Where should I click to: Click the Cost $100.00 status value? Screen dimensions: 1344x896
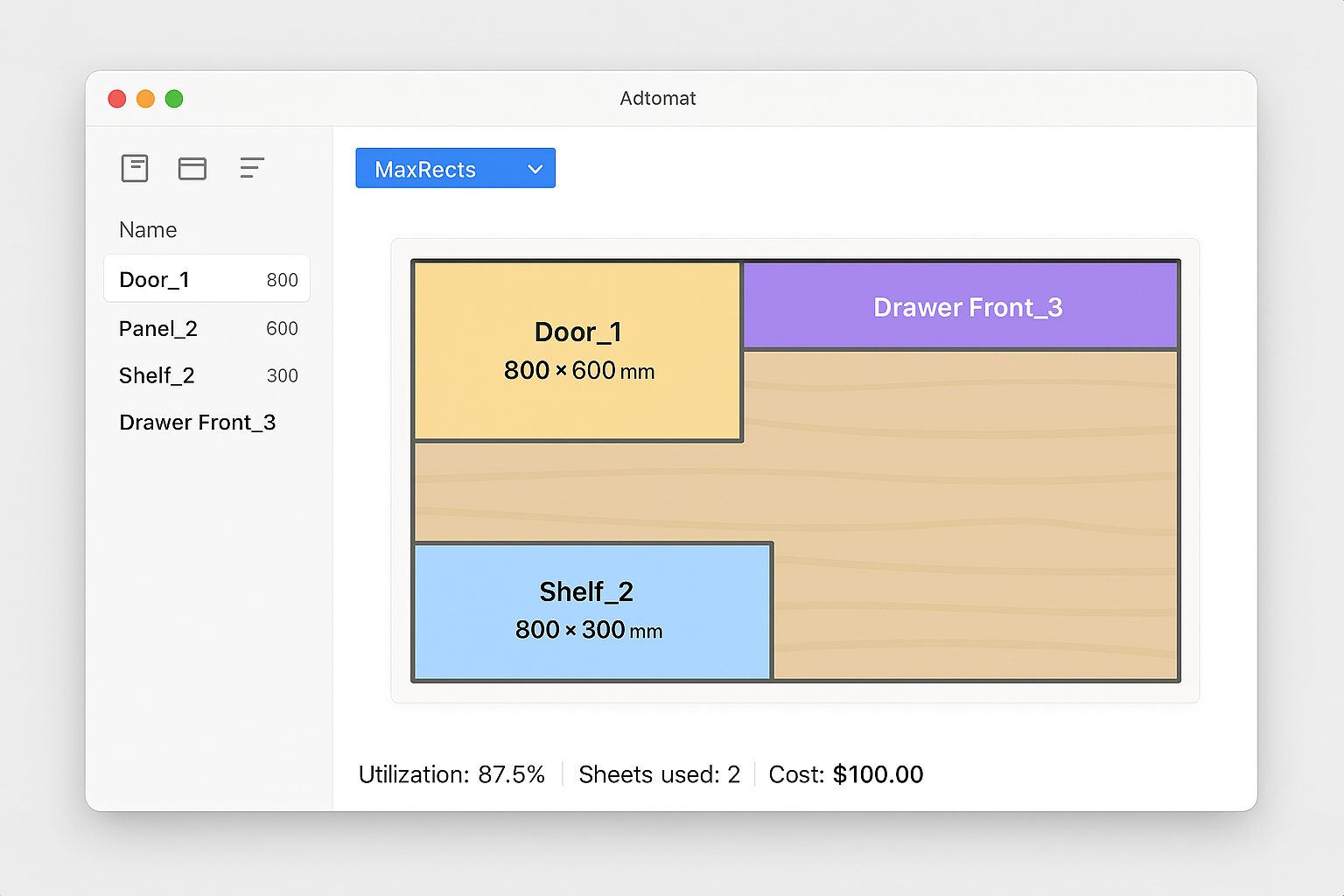tap(877, 774)
